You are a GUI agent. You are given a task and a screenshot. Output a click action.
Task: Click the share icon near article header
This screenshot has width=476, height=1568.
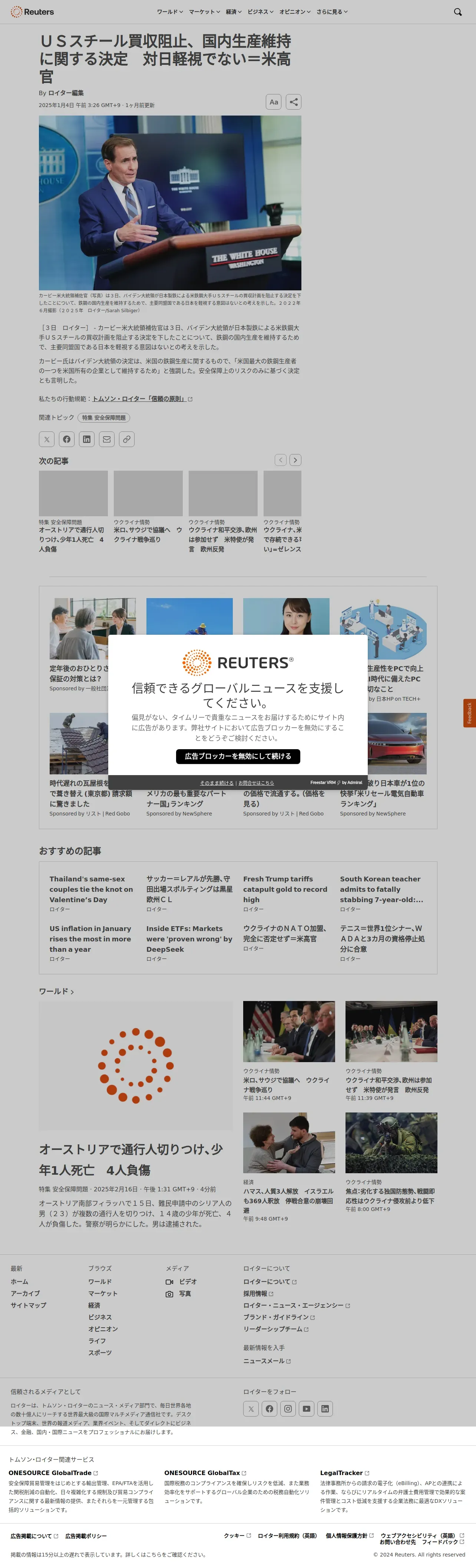pos(294,101)
